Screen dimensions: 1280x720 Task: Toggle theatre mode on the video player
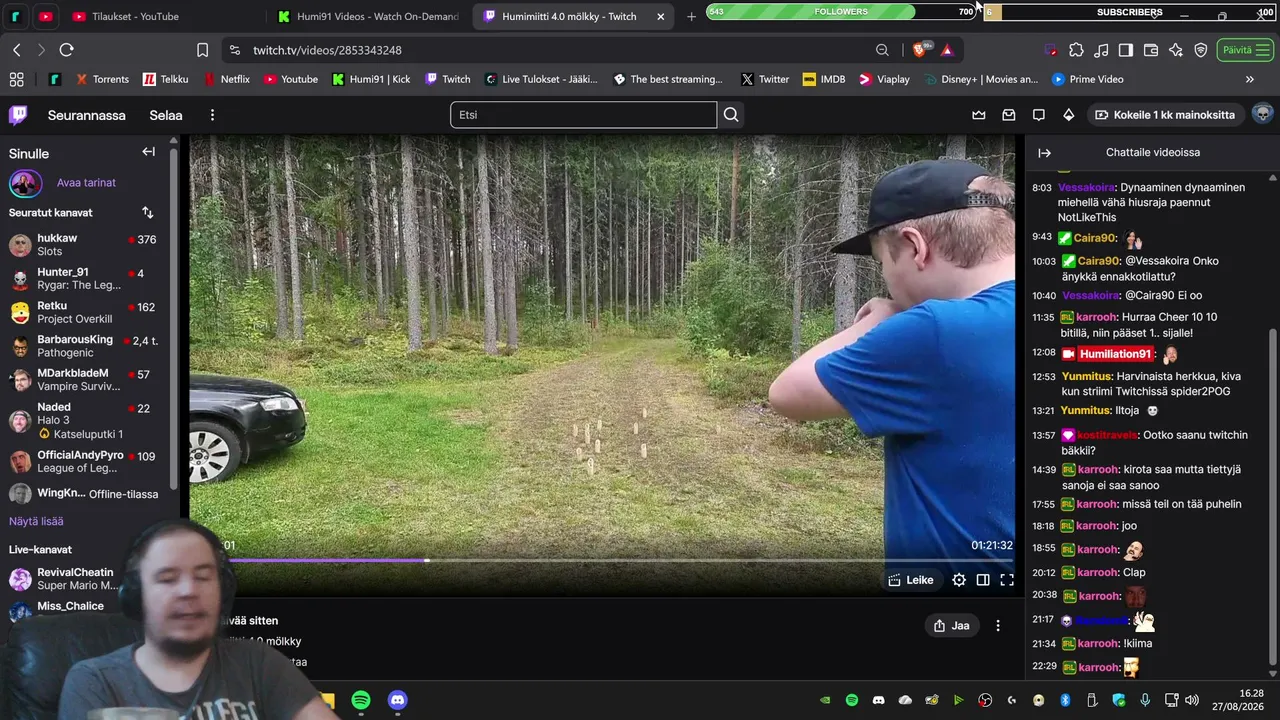[x=983, y=580]
